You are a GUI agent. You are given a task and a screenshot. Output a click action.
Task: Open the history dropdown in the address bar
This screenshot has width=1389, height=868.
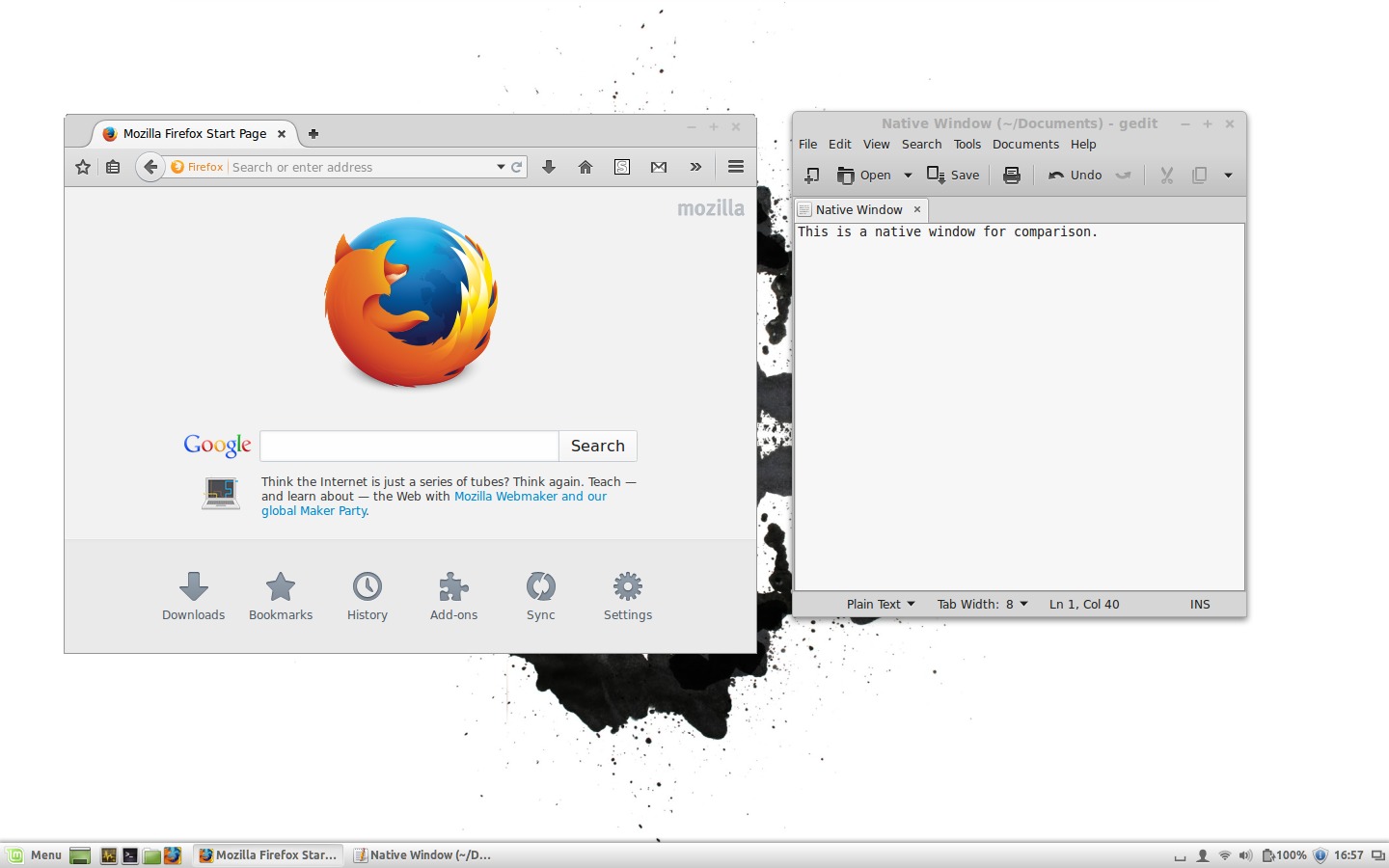click(501, 167)
